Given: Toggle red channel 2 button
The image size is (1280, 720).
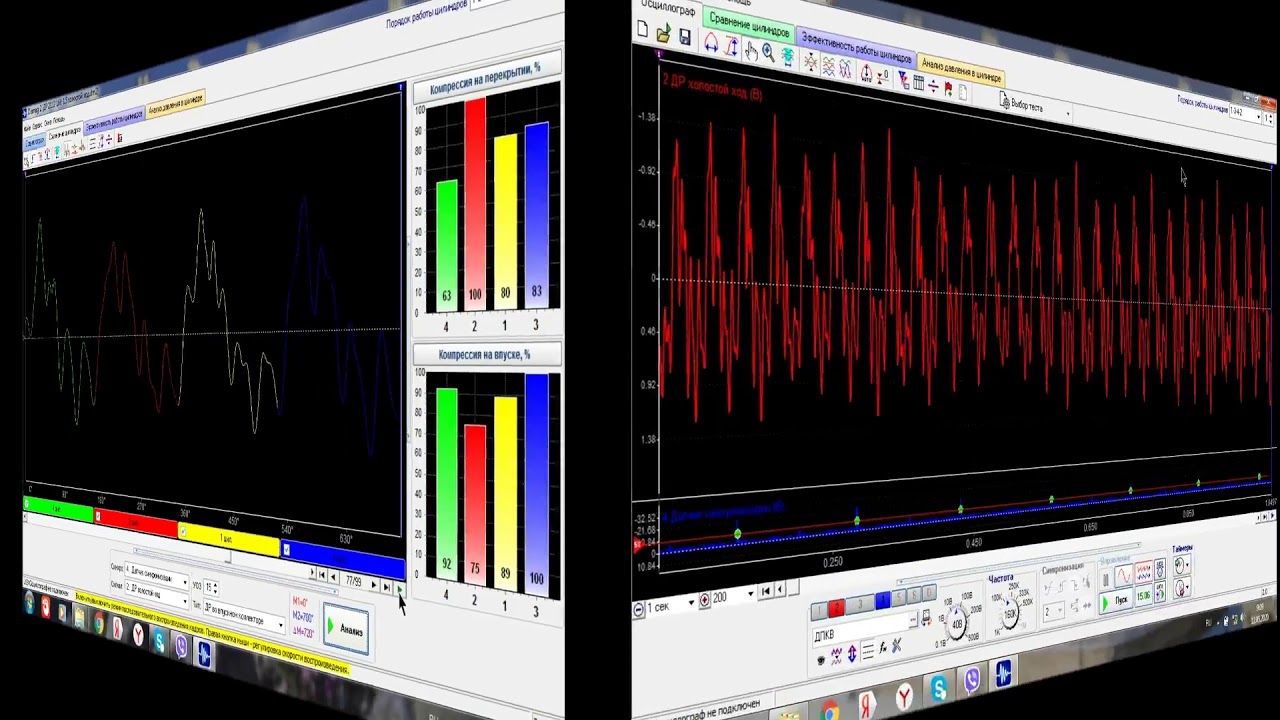Looking at the screenshot, I should pyautogui.click(x=836, y=607).
